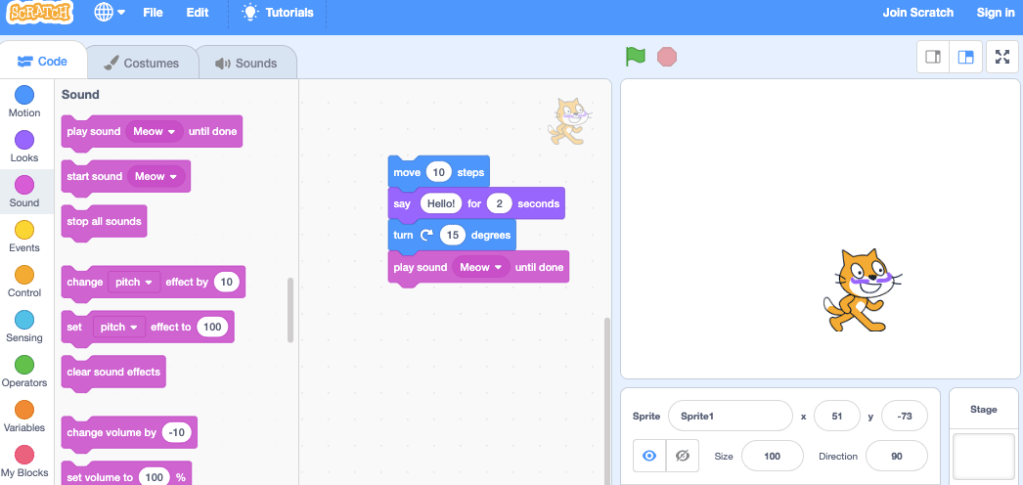
Task: Open the language globe dropdown
Action: [x=109, y=13]
